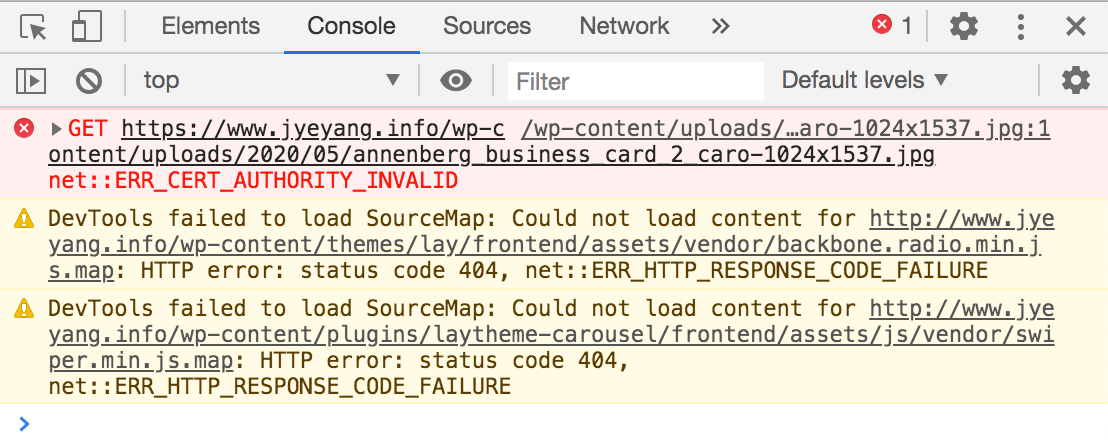
Task: Open console settings gear beside levels
Action: coord(1075,80)
